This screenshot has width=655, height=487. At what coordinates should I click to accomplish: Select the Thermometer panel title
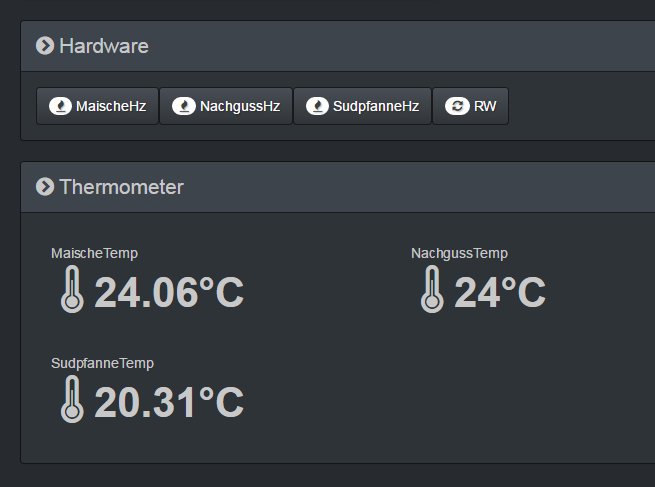pyautogui.click(x=121, y=187)
